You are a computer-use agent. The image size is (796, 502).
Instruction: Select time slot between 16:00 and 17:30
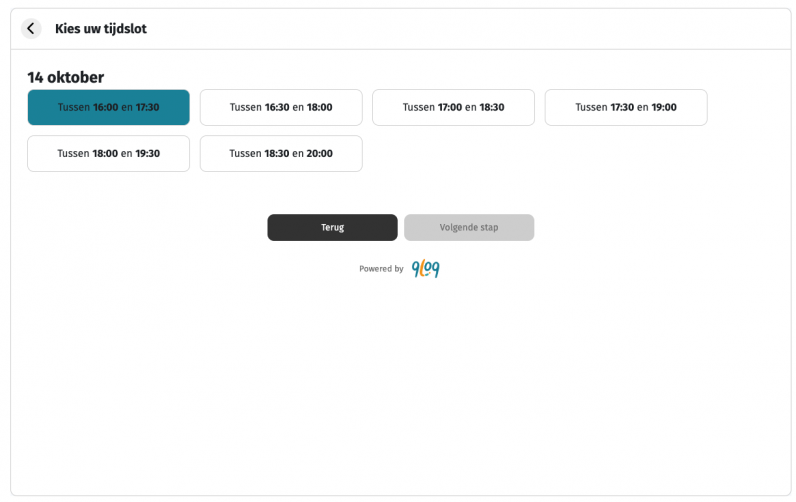point(108,107)
